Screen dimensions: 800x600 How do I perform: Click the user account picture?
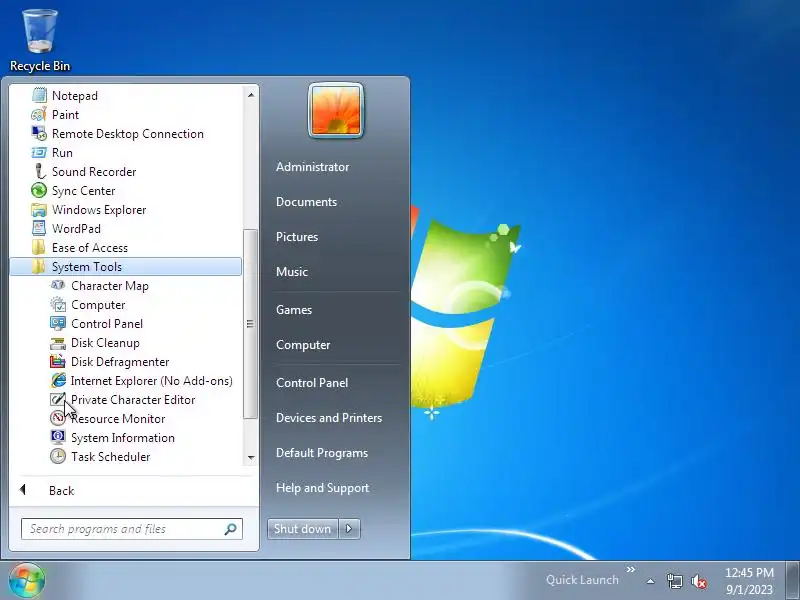336,110
